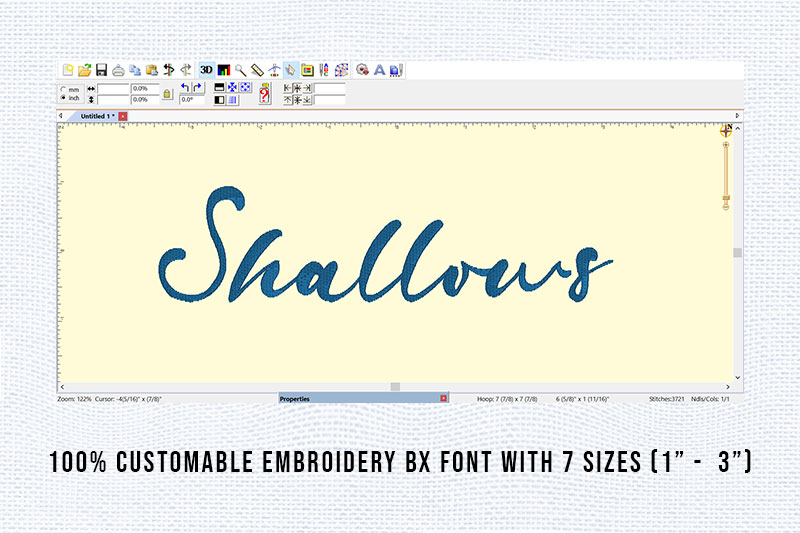Toggle the aspect ratio lock icon

[167, 94]
